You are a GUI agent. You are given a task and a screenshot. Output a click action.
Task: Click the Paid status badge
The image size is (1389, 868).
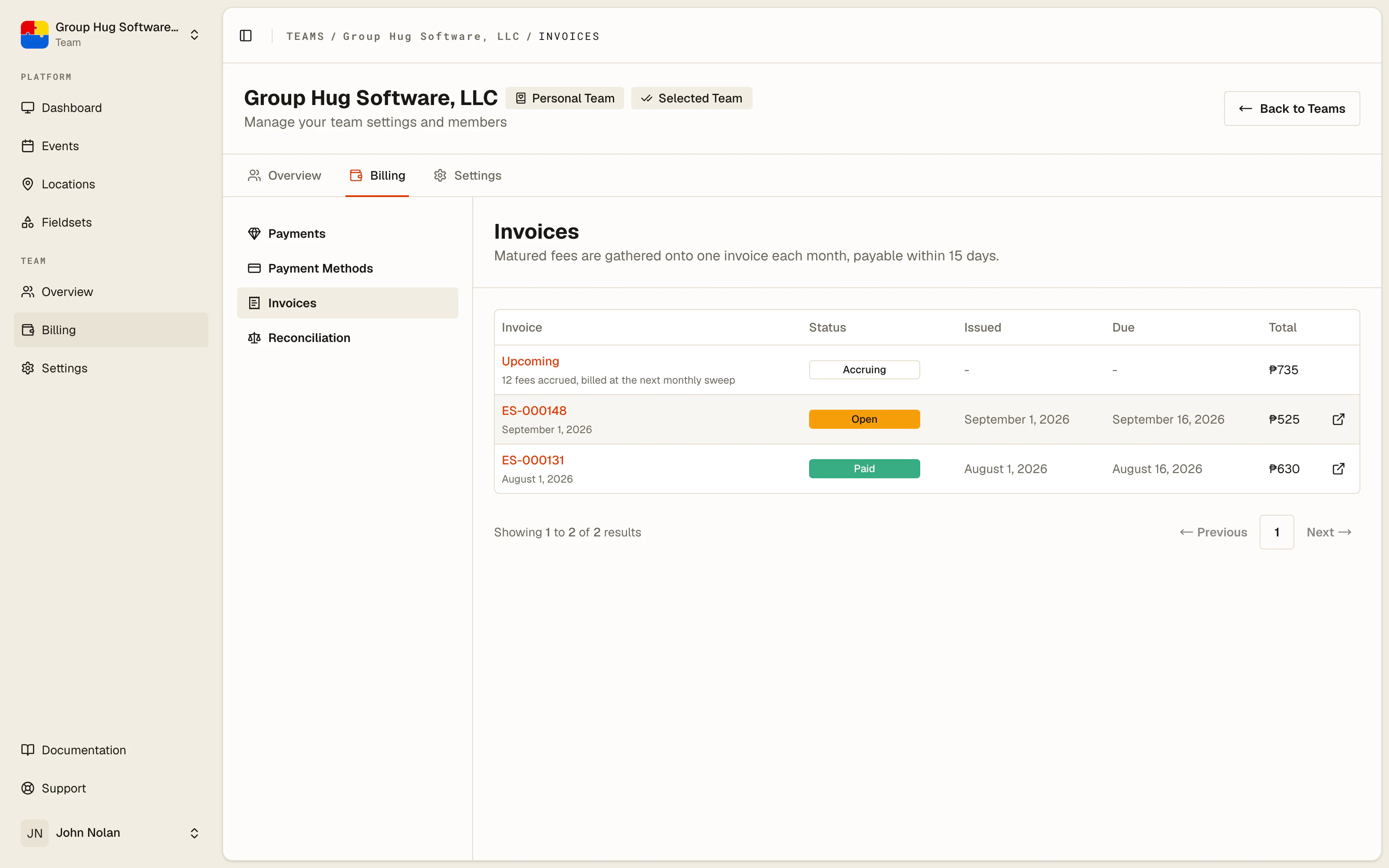(864, 468)
